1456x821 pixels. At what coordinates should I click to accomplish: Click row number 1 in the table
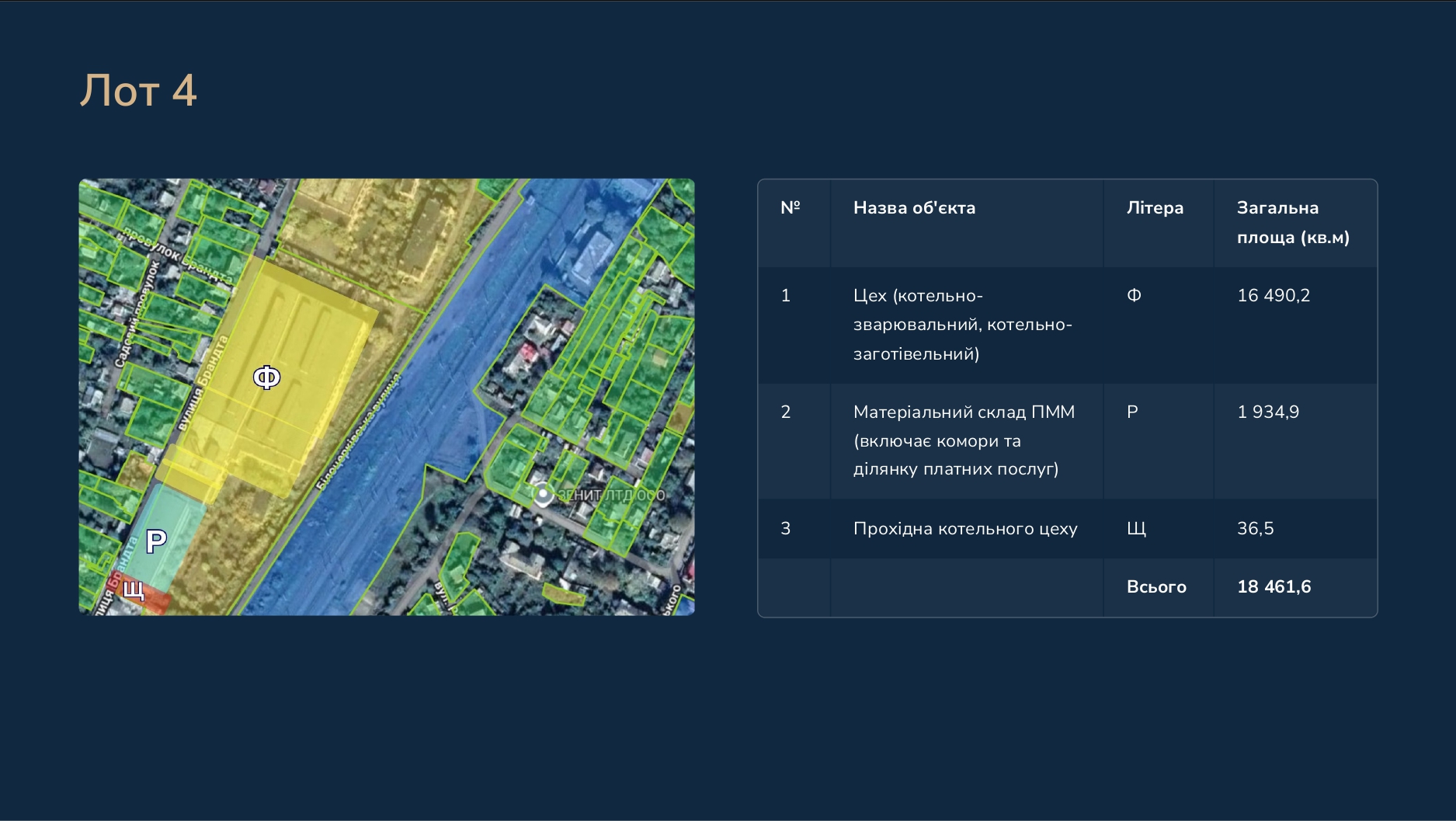(785, 295)
